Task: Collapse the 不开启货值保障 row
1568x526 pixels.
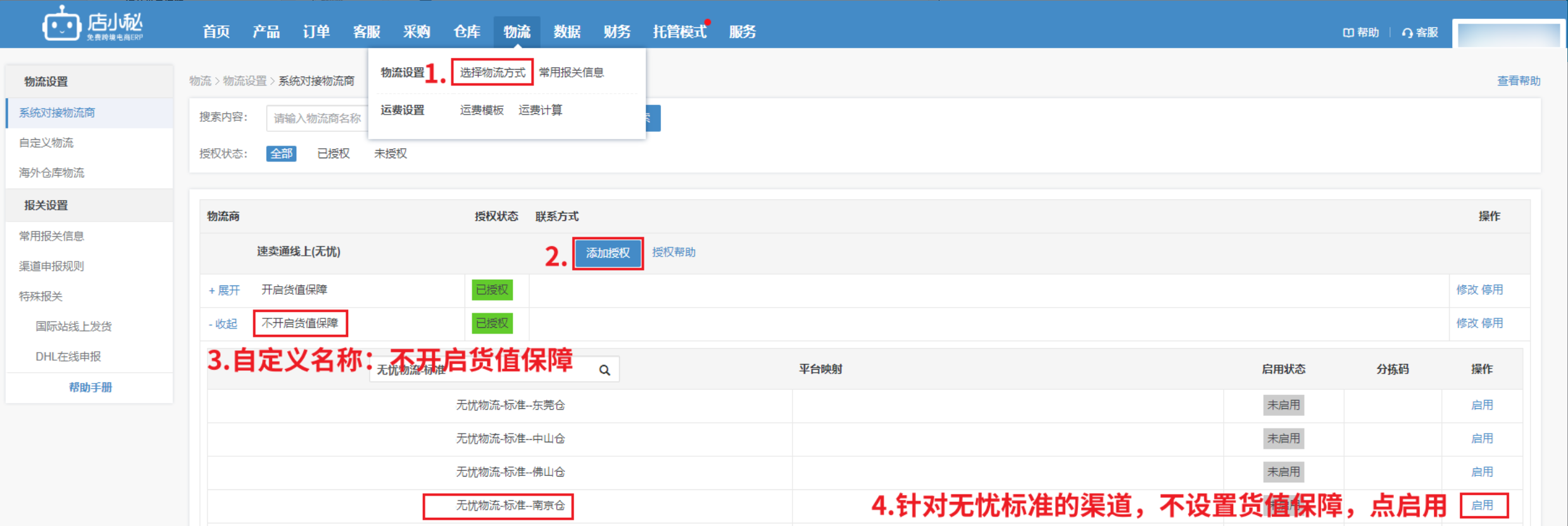Action: 223,324
